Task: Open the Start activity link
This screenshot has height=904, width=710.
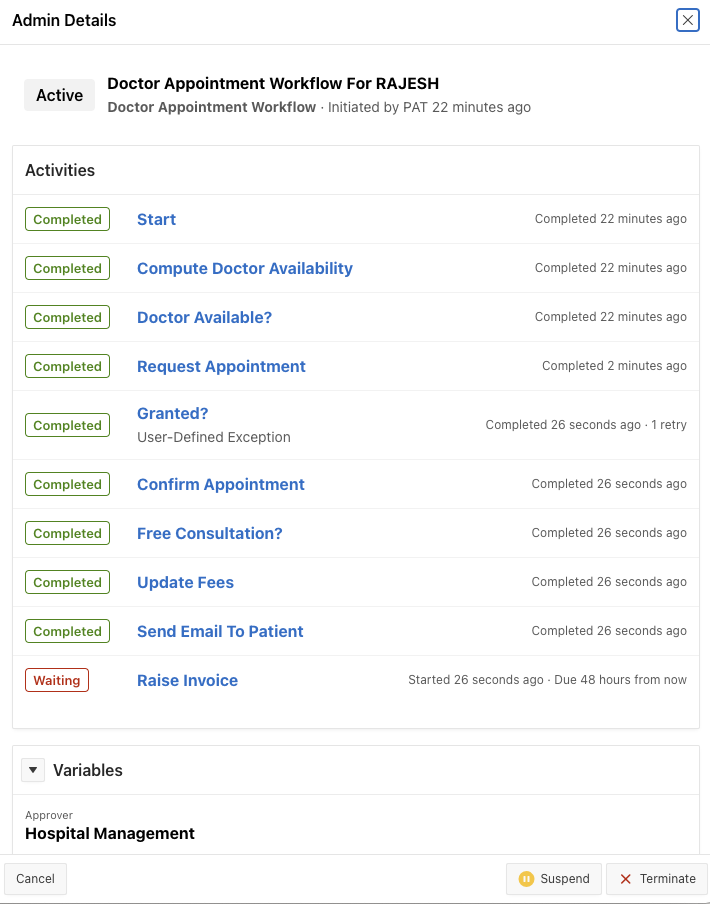Action: click(x=156, y=220)
